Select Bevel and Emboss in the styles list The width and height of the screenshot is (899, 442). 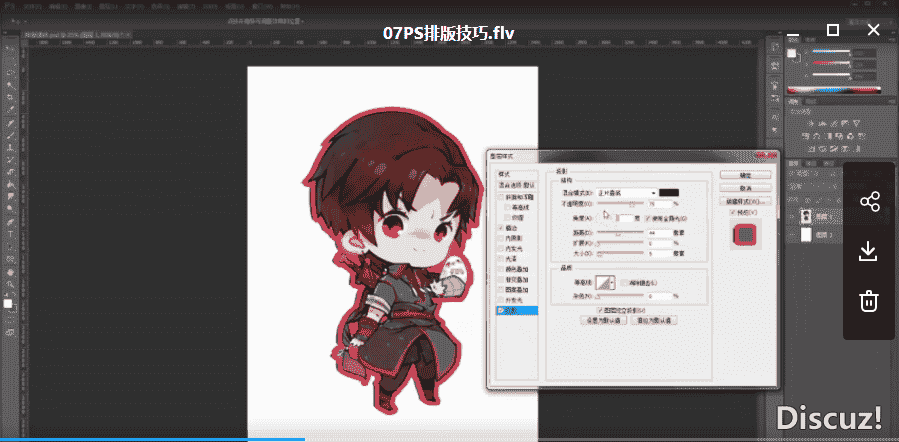pos(517,197)
